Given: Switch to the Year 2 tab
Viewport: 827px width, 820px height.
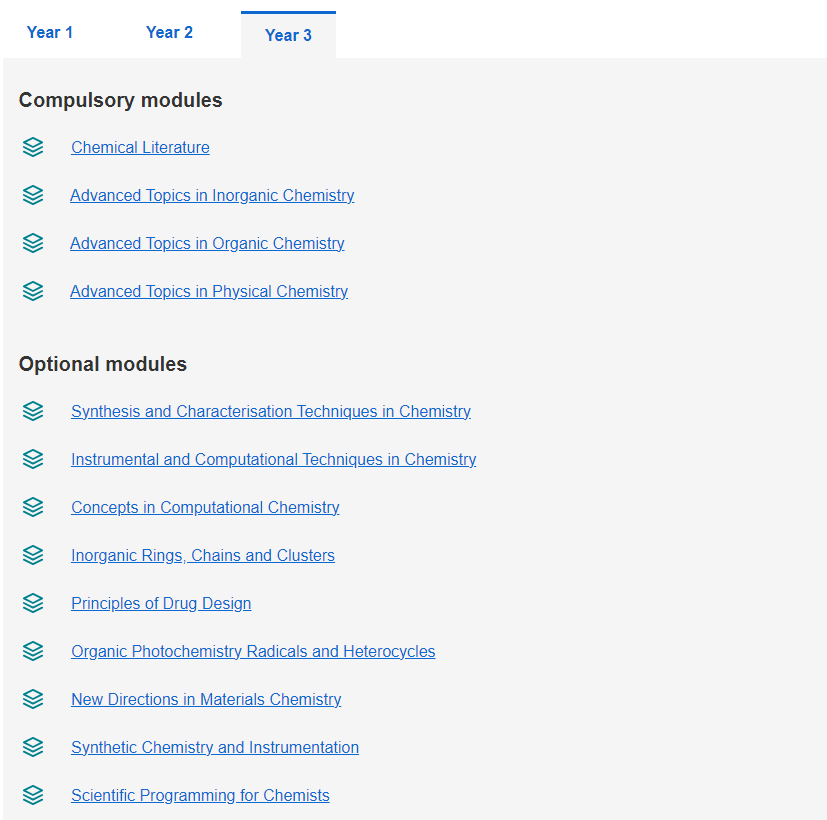Looking at the screenshot, I should (169, 33).
